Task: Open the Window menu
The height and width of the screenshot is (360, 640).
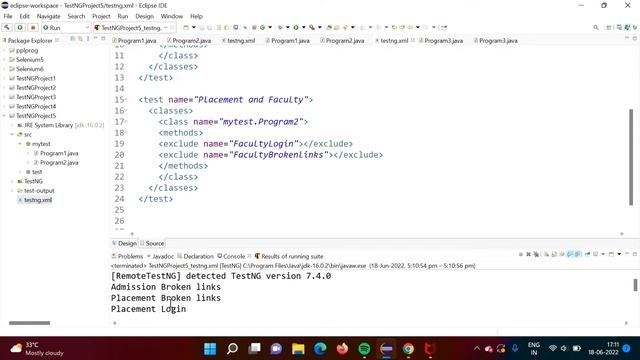Action: point(171,16)
